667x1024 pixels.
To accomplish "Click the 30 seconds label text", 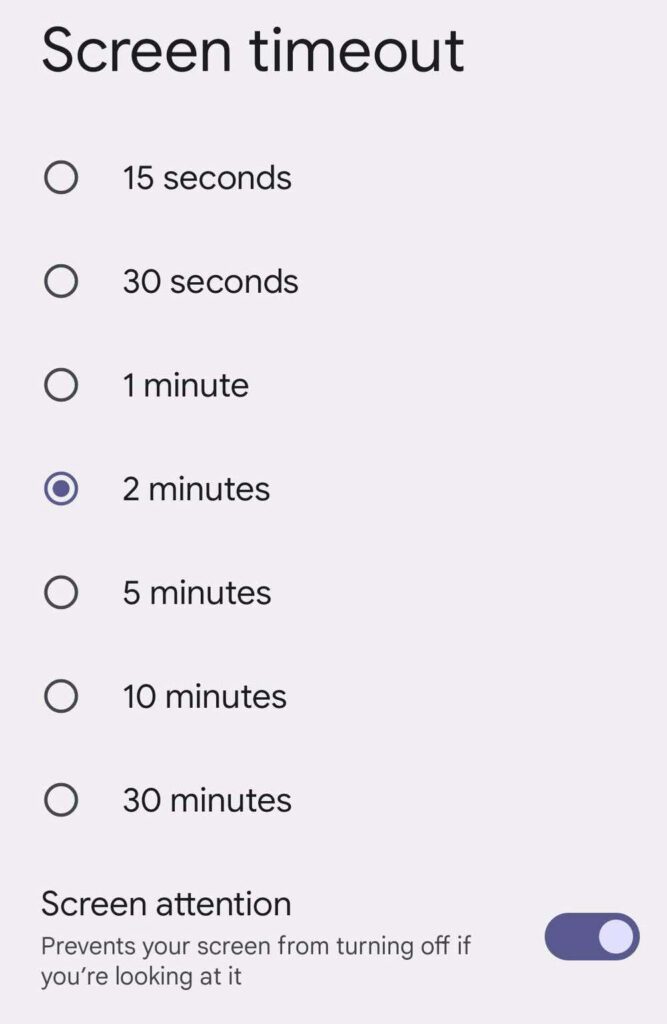I will [210, 281].
